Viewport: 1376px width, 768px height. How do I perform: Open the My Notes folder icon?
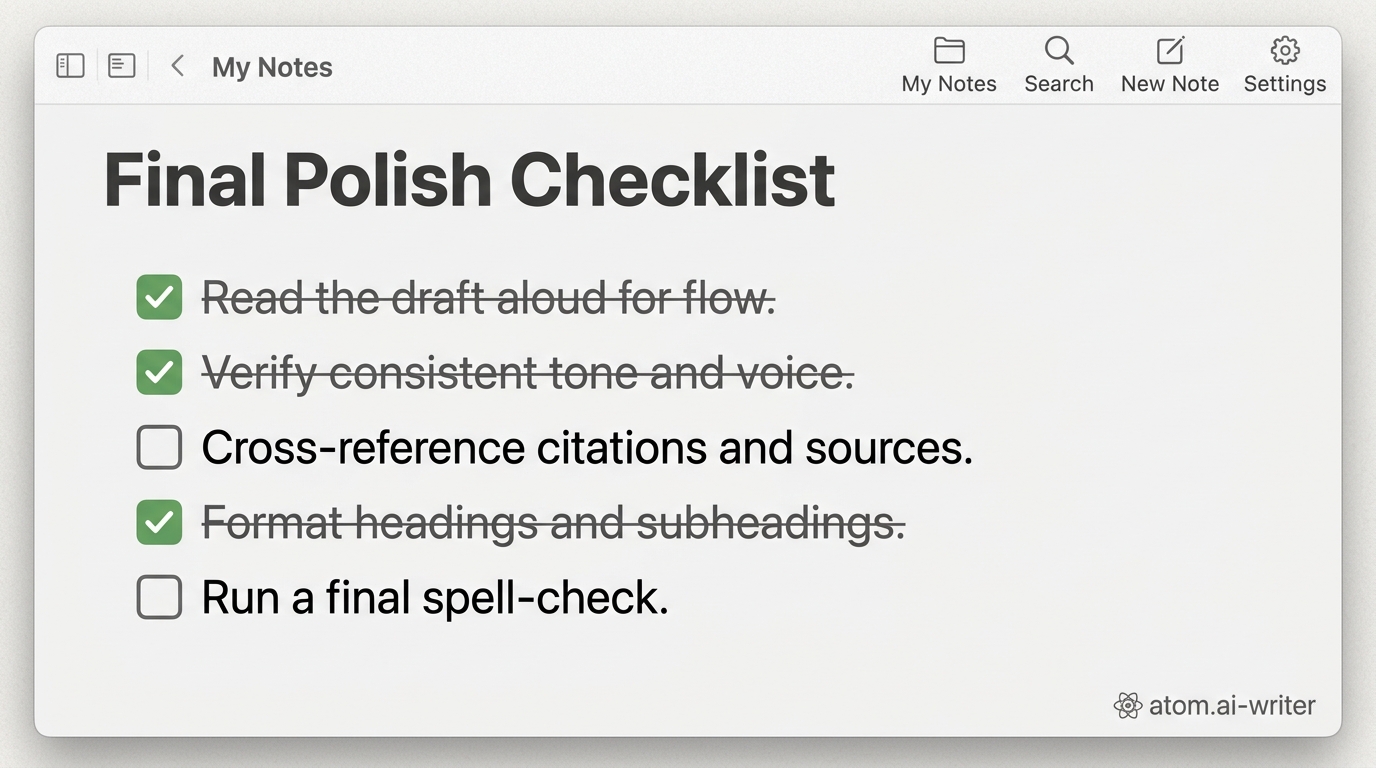click(x=948, y=51)
